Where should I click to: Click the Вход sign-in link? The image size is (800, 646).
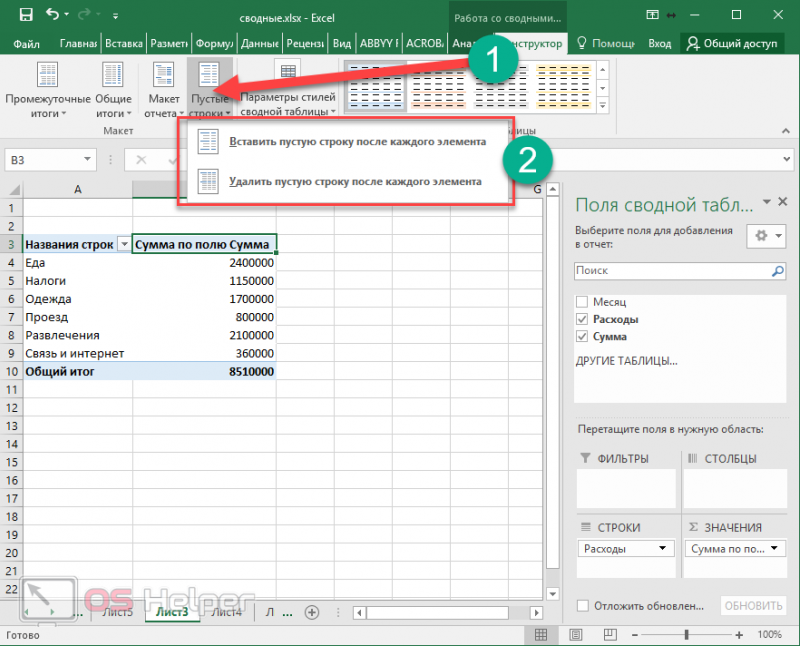(660, 44)
